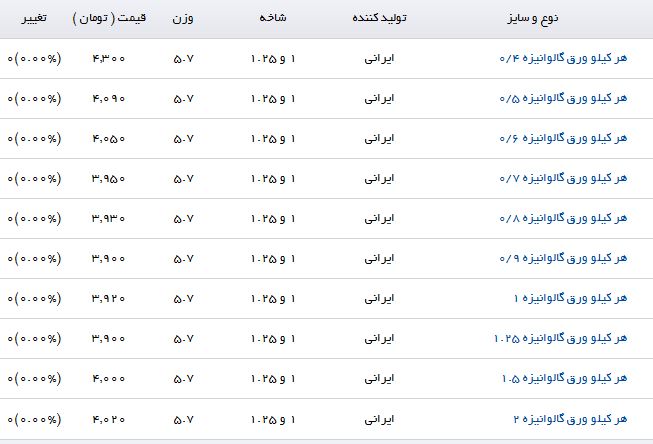Click ایرانی in the گالوانیزه ۰/۶ row
The height and width of the screenshot is (444, 653).
(379, 138)
